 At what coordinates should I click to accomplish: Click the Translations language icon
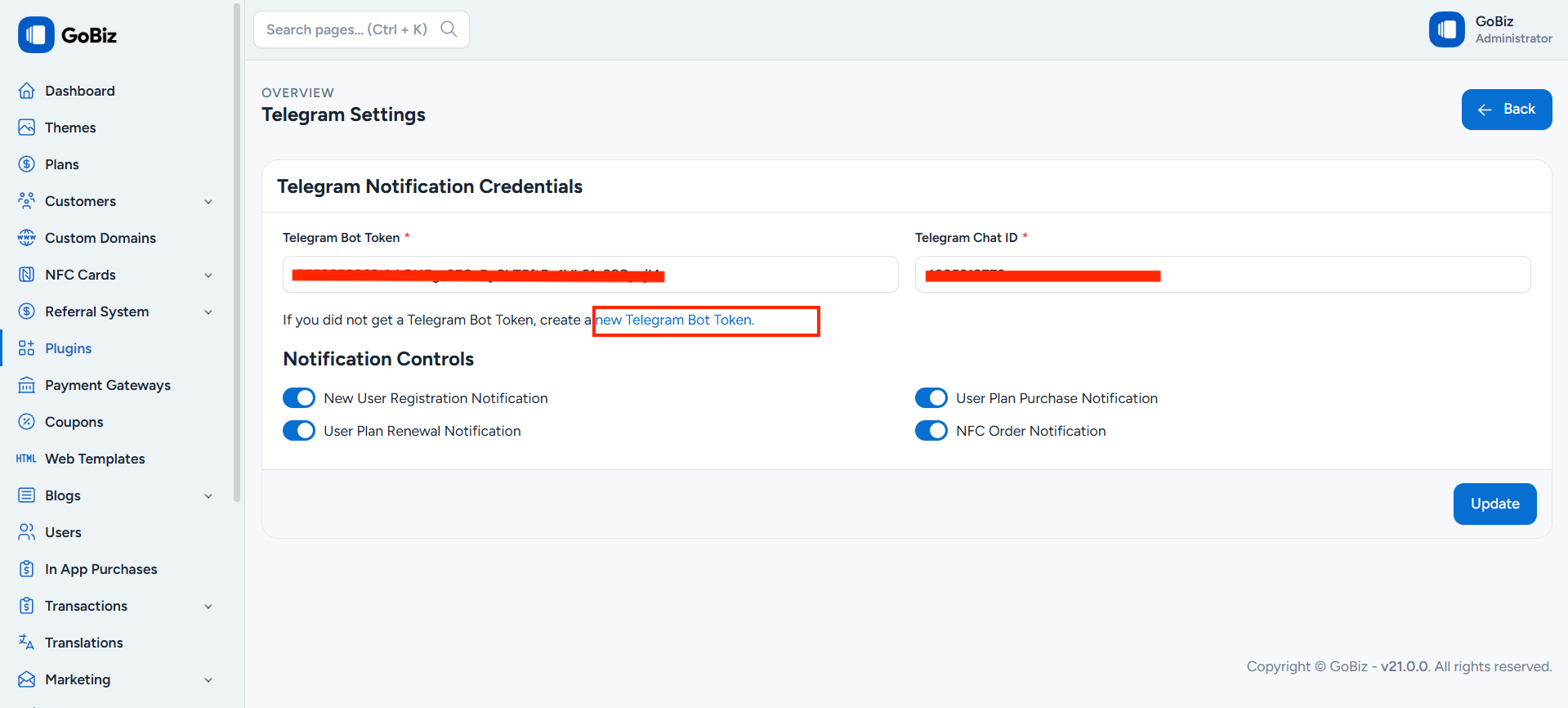(x=27, y=643)
